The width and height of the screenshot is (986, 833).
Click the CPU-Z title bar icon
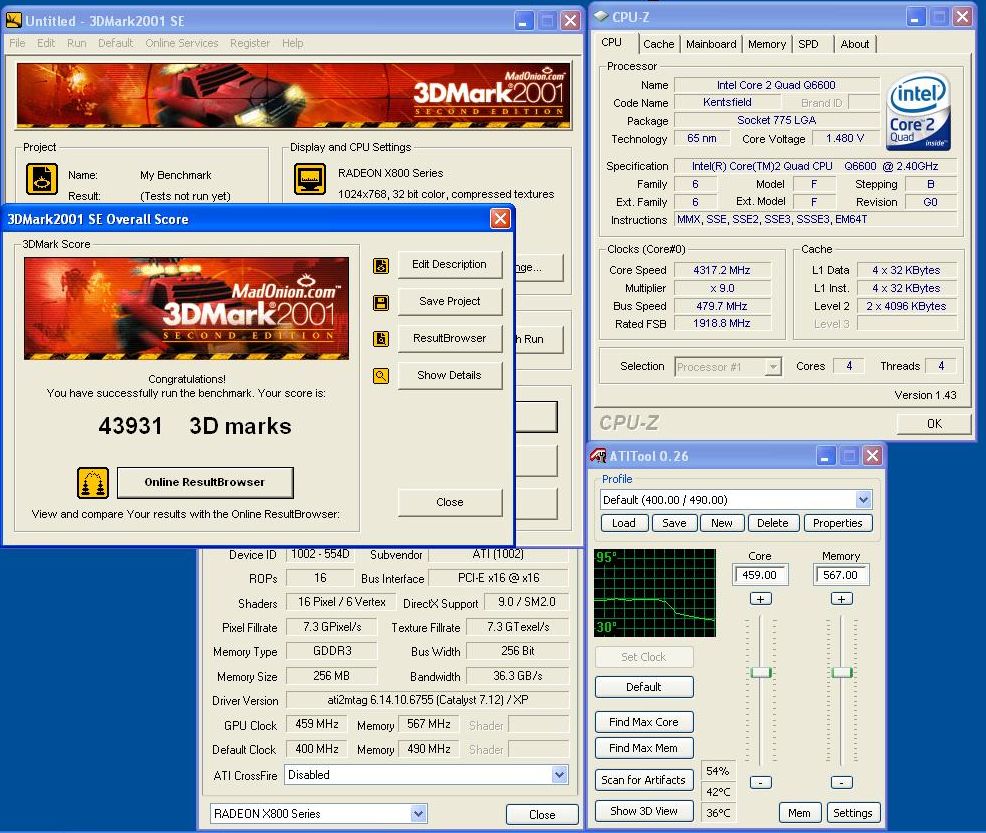click(x=601, y=17)
